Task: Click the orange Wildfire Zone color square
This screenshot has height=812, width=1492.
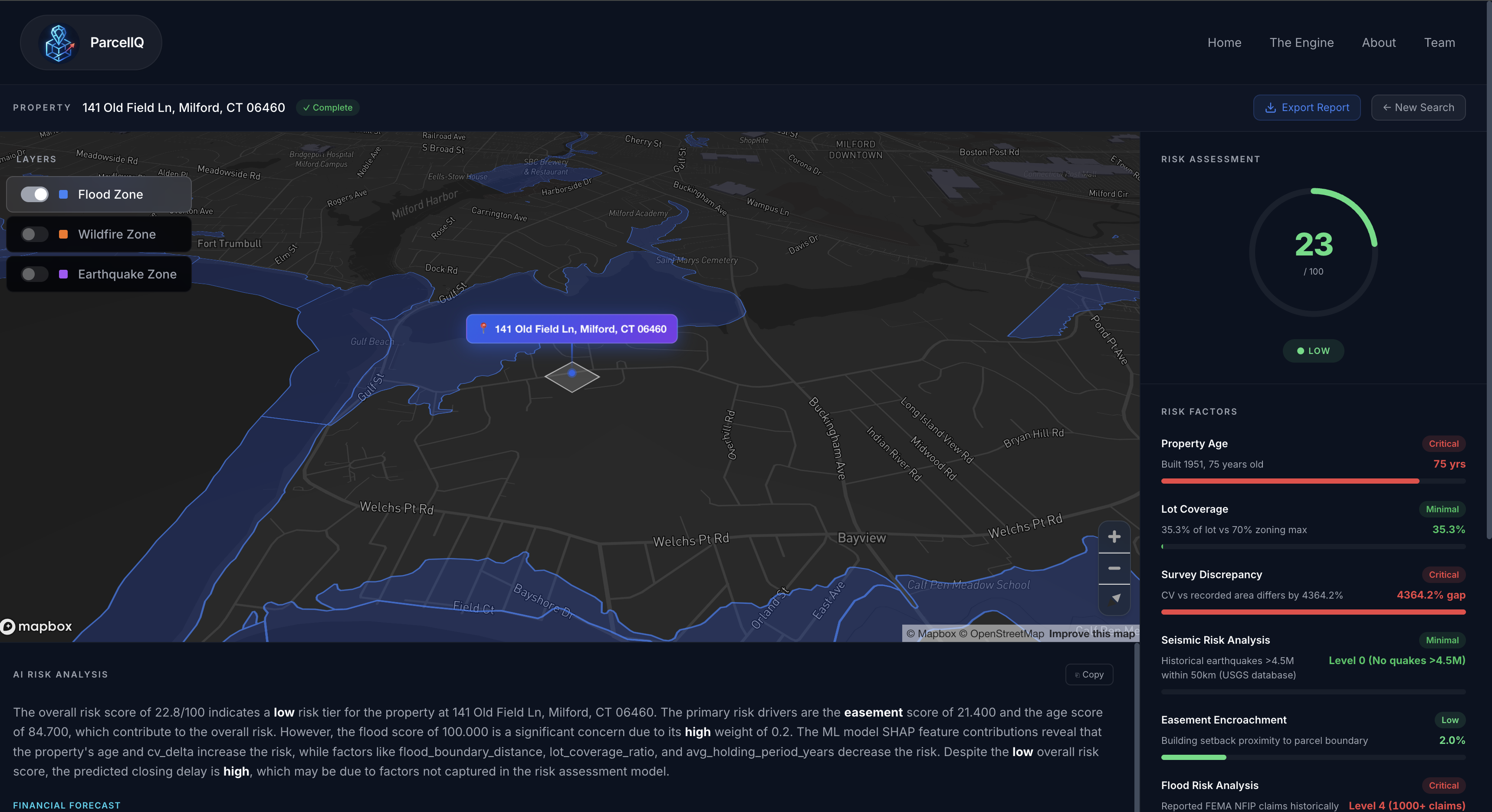Action: pyautogui.click(x=64, y=234)
